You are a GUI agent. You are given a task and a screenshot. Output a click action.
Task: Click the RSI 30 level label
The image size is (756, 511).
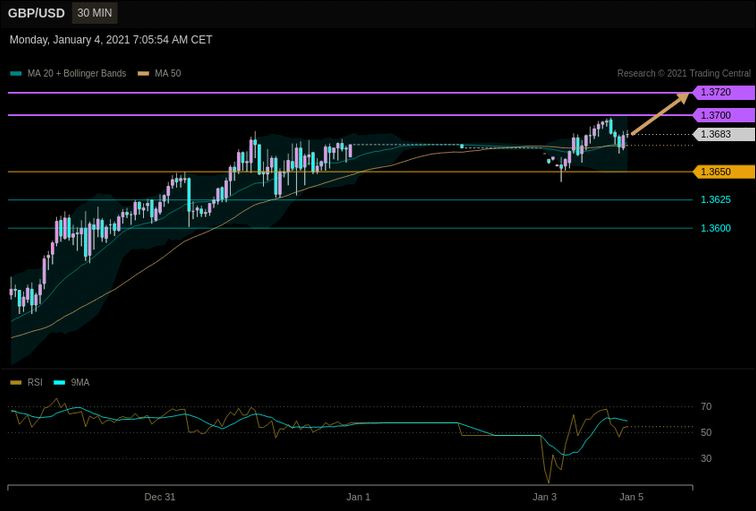[706, 458]
